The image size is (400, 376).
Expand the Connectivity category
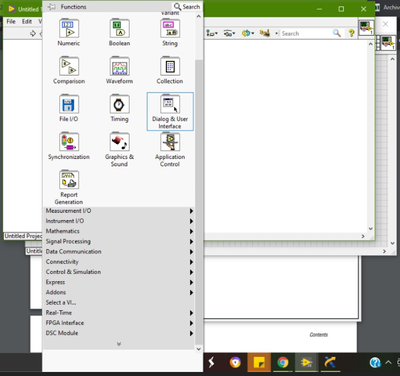click(119, 262)
